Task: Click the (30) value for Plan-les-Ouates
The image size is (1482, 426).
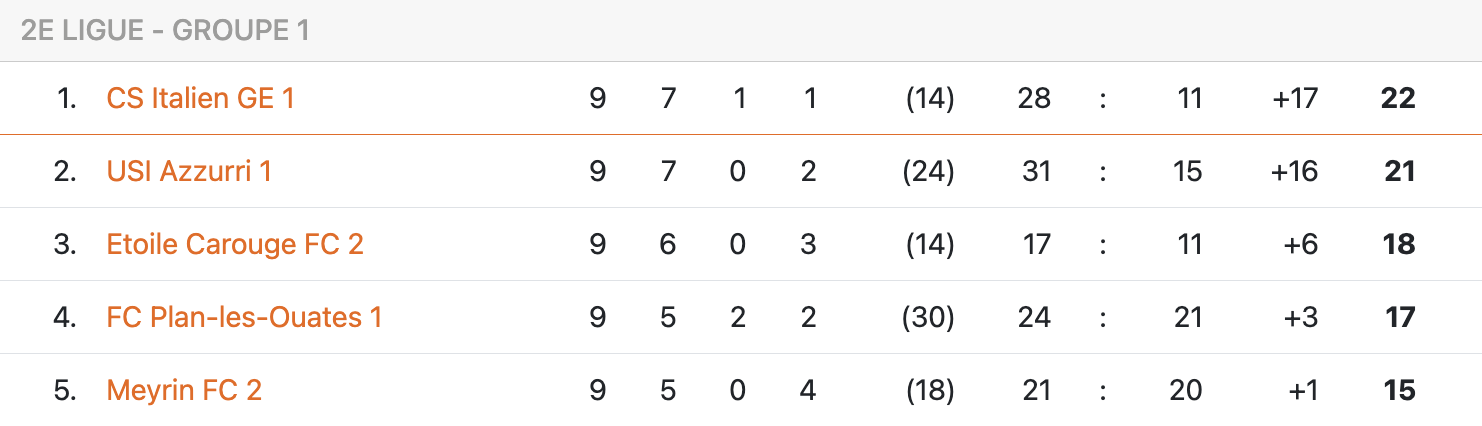Action: 928,317
